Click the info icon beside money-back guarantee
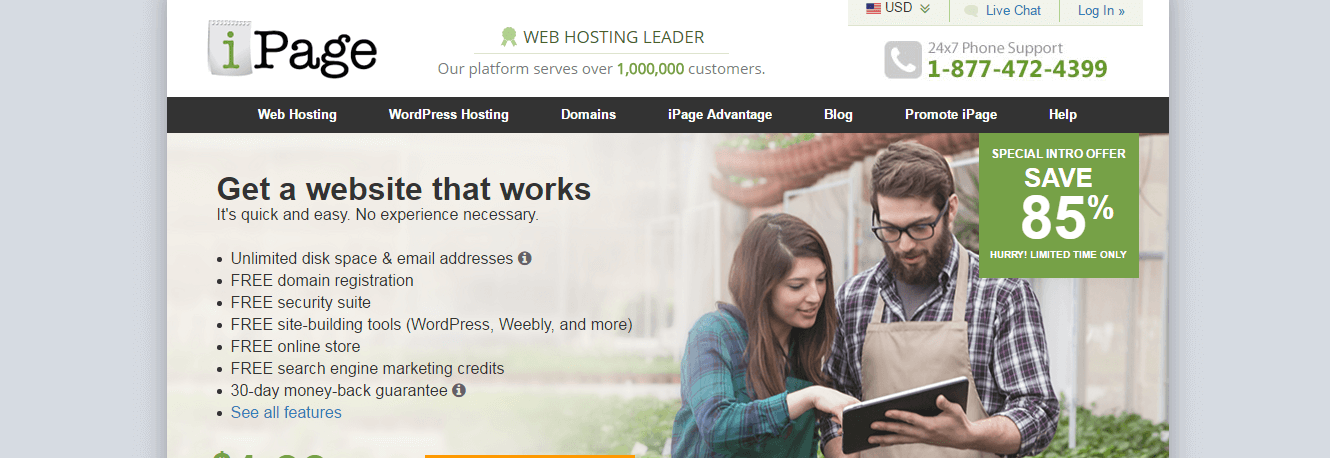This screenshot has width=1330, height=458. (x=459, y=390)
